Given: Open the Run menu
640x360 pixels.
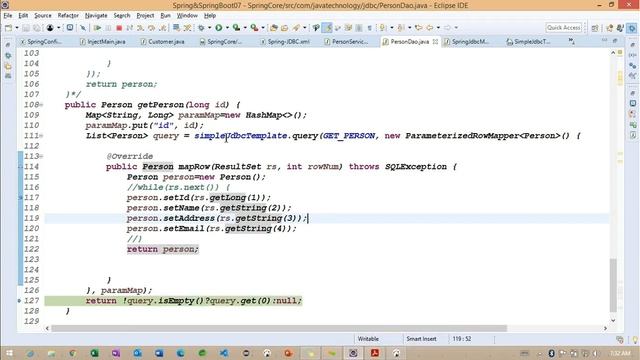Looking at the screenshot, I should pos(165,16).
